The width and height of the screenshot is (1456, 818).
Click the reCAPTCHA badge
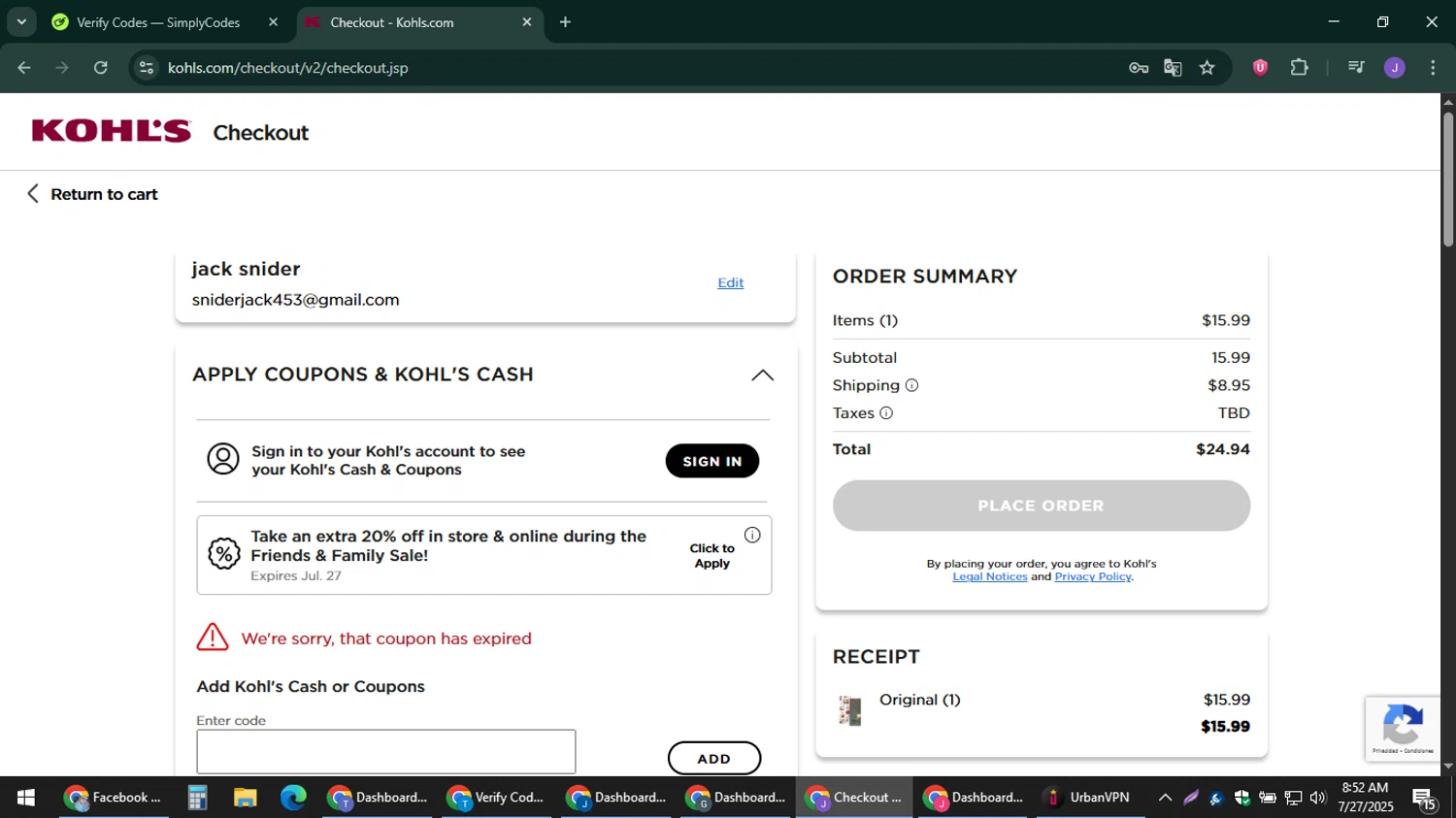1403,729
